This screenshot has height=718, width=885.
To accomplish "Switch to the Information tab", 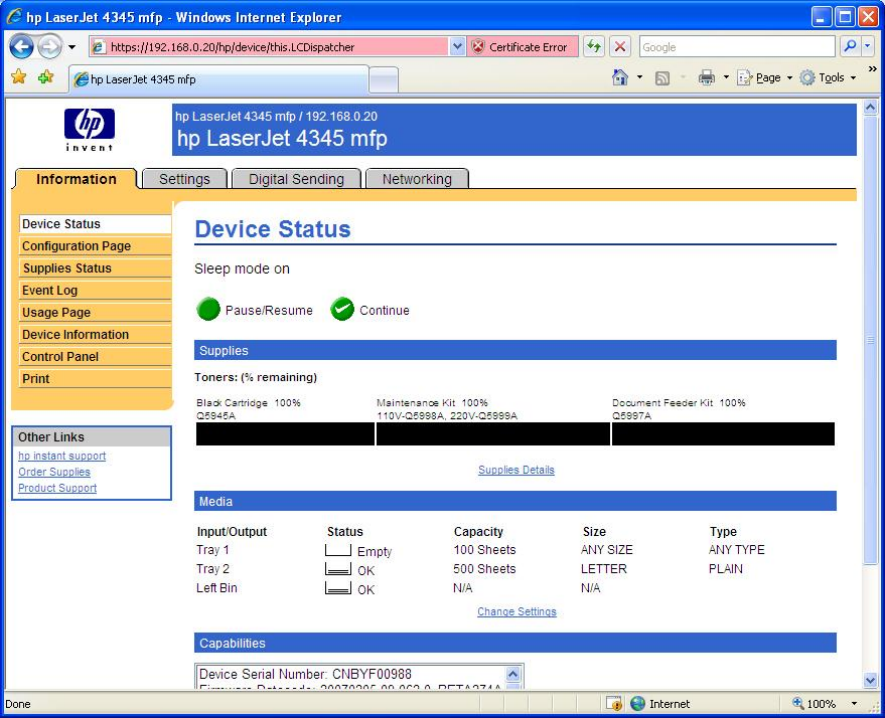I will click(76, 179).
